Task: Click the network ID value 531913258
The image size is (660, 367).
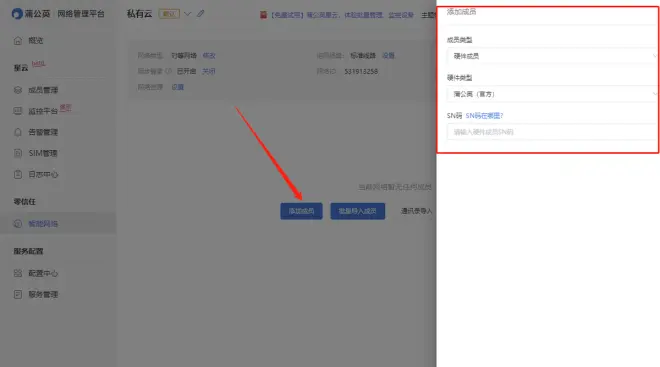Action: [361, 71]
